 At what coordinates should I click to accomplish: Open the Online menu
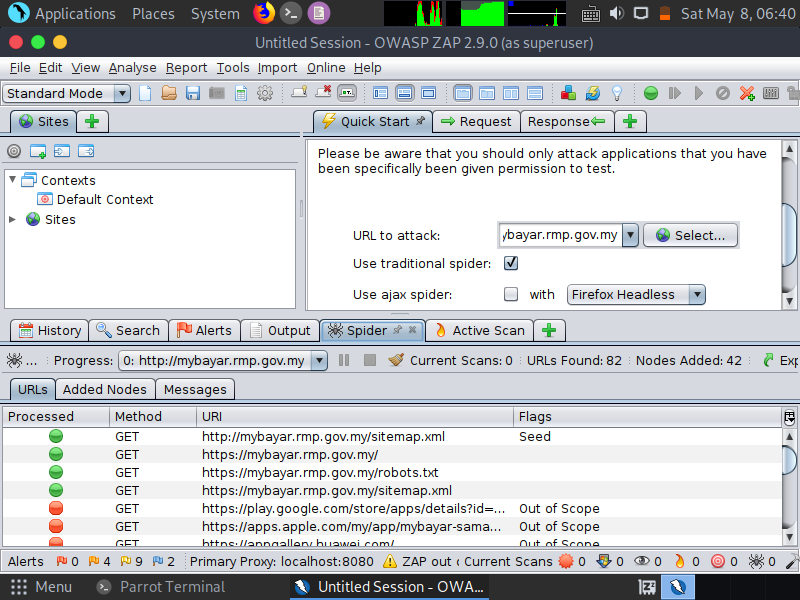[x=326, y=68]
